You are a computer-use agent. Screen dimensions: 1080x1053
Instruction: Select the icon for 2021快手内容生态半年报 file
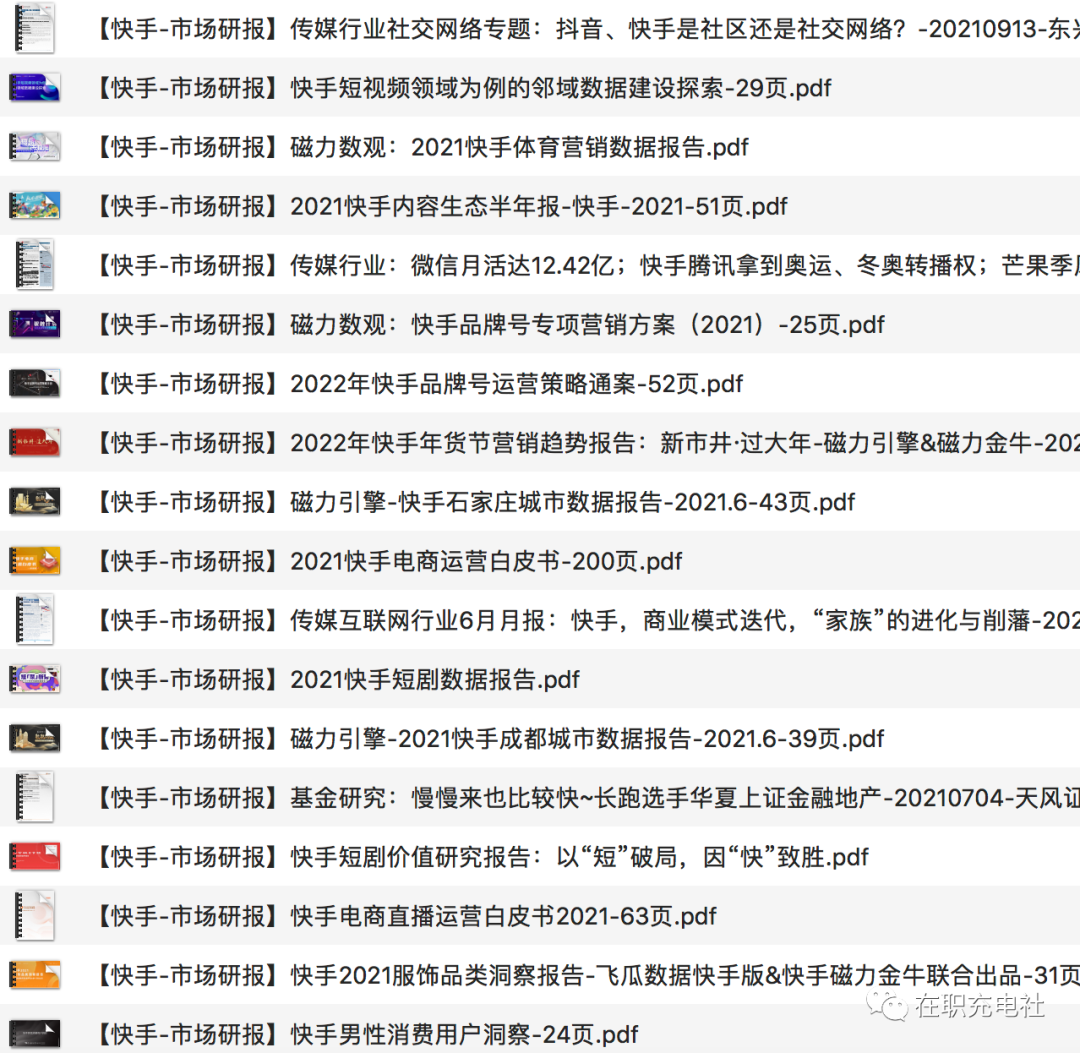click(x=34, y=207)
